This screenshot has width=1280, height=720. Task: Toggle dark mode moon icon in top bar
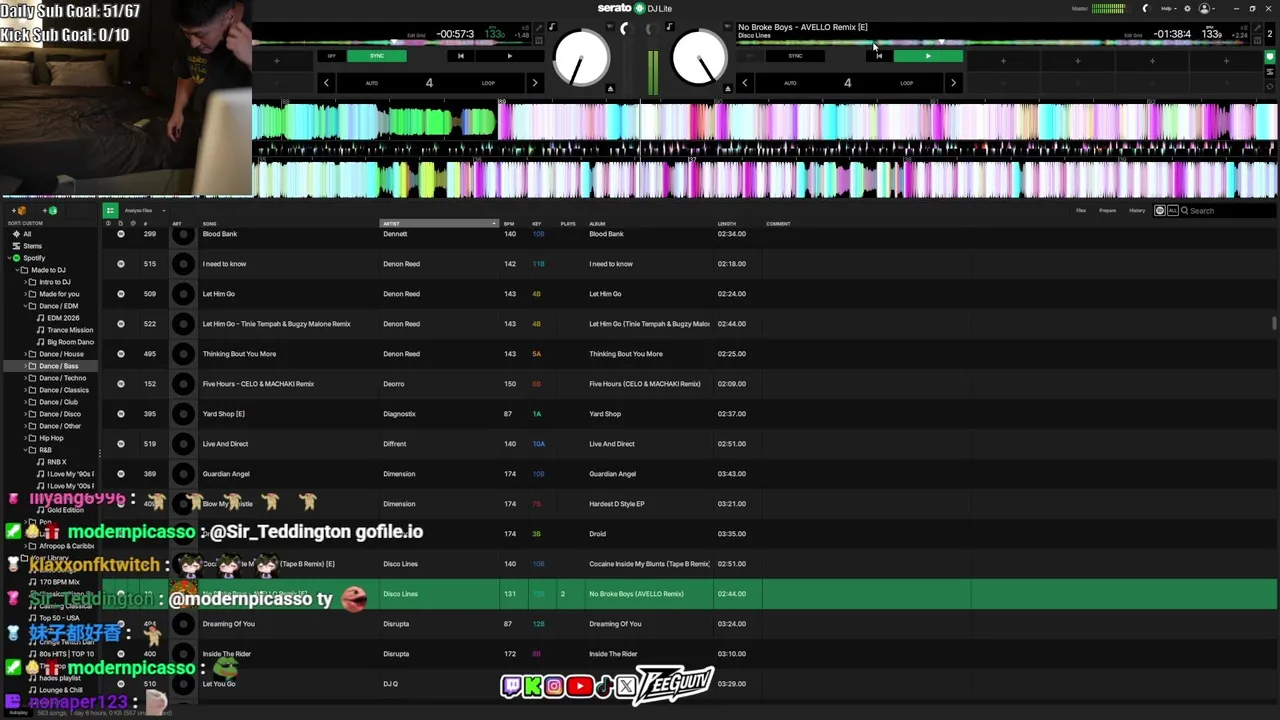point(1145,8)
